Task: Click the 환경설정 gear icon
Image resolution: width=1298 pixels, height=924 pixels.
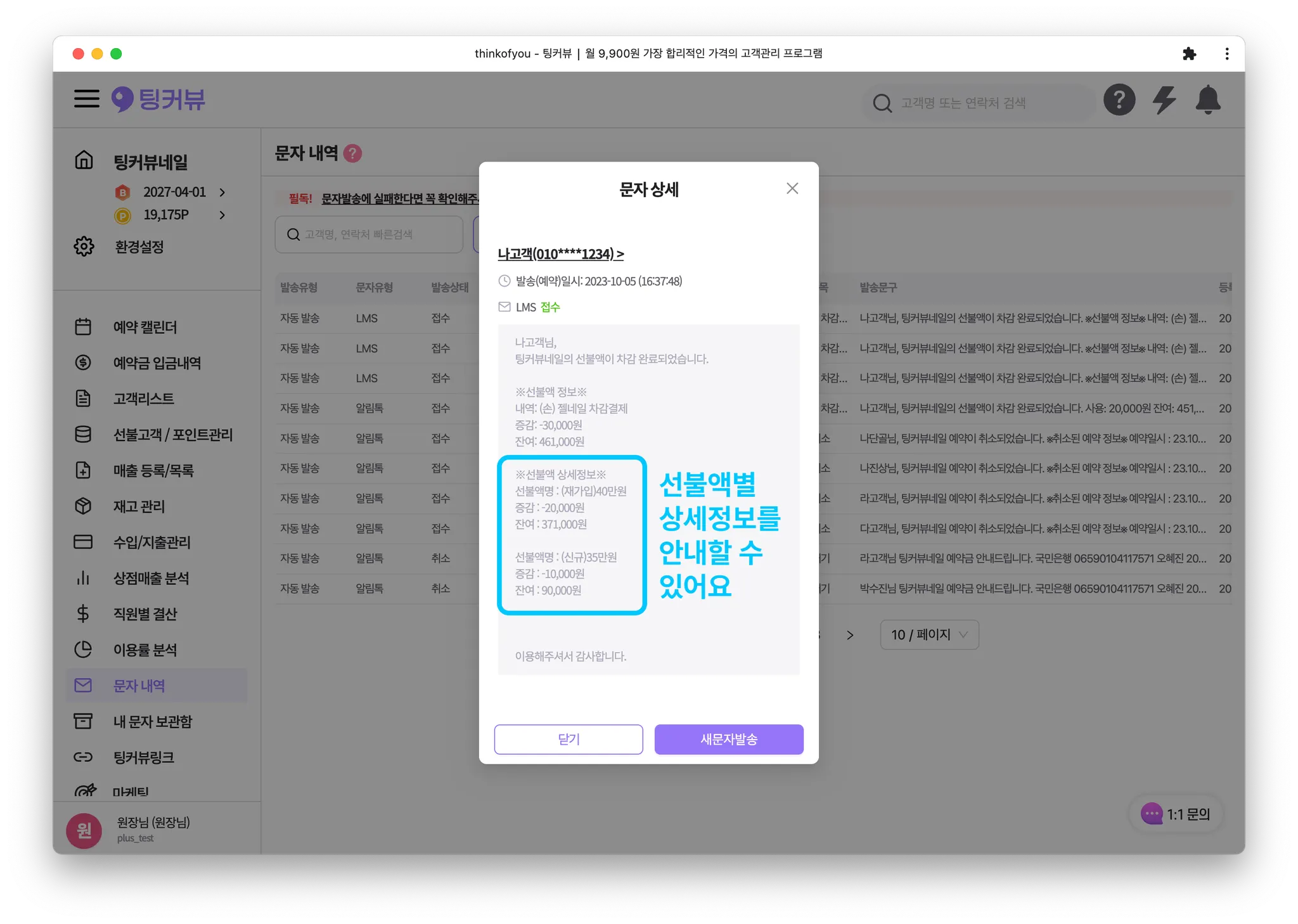Action: pyautogui.click(x=84, y=247)
